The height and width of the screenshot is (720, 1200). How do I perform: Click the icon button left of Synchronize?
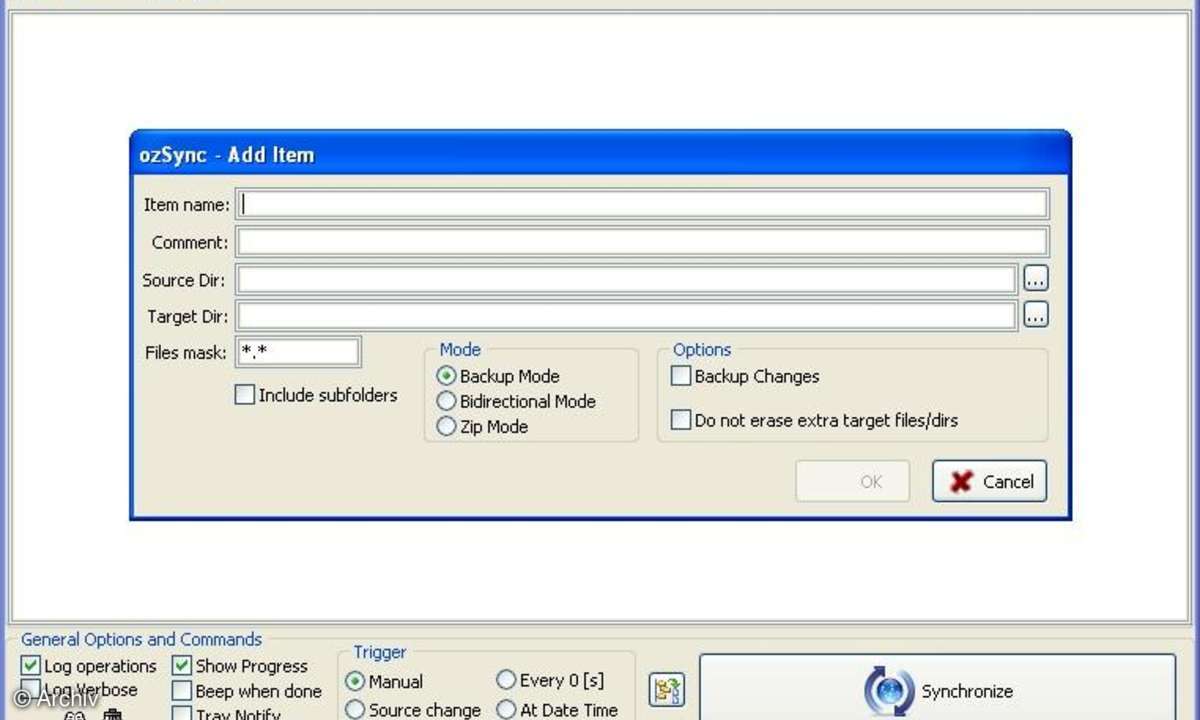tap(667, 690)
